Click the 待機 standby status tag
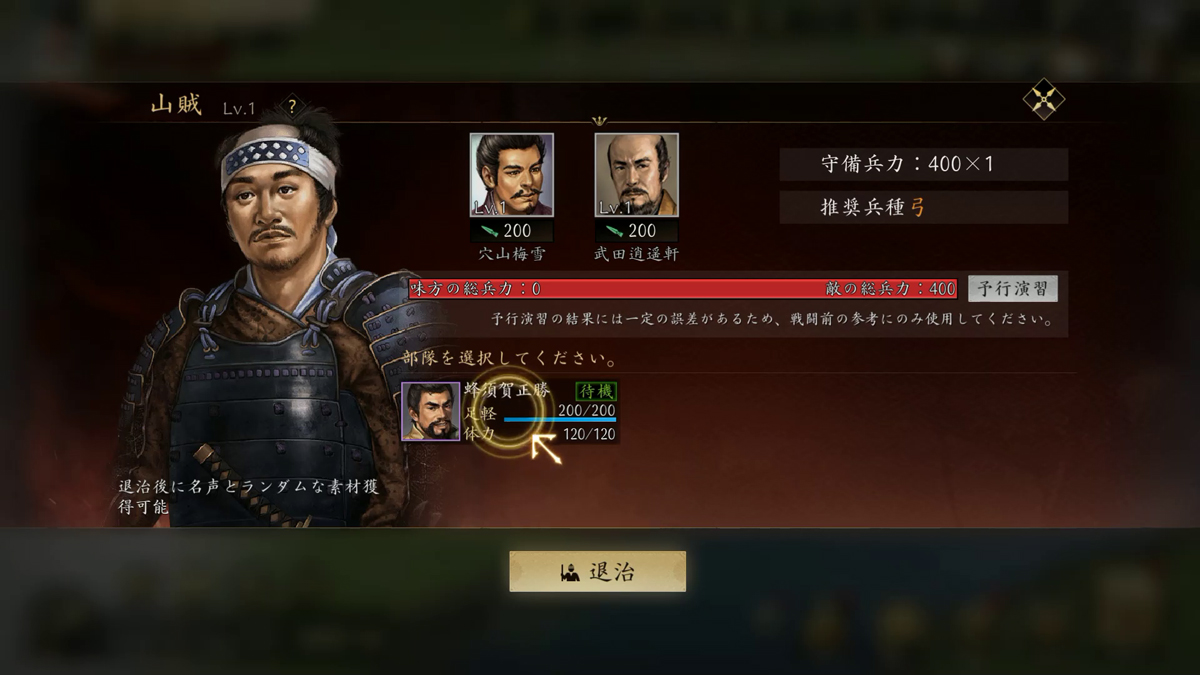The height and width of the screenshot is (675, 1200). coord(596,392)
